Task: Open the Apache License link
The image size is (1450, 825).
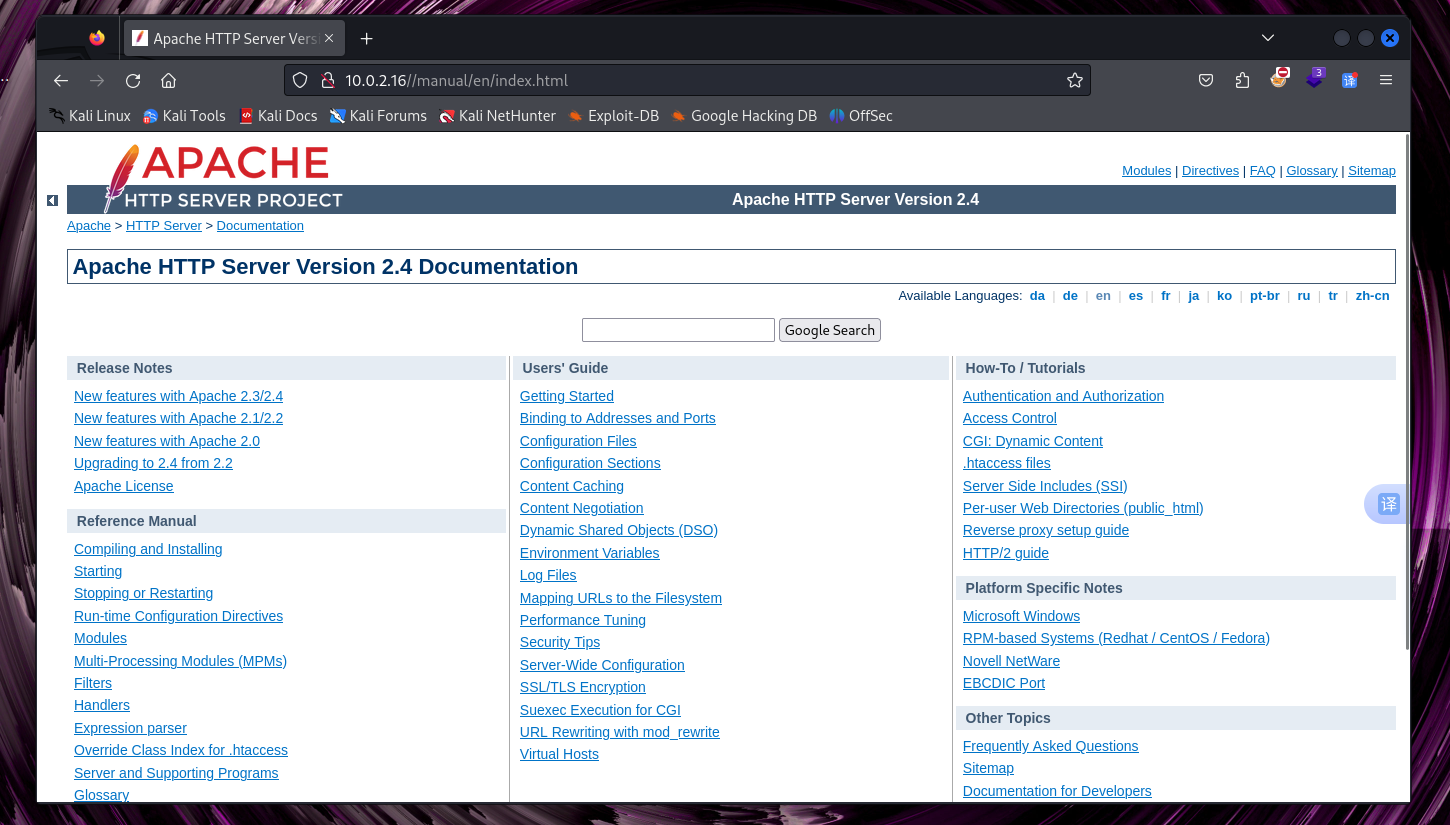Action: coord(124,486)
